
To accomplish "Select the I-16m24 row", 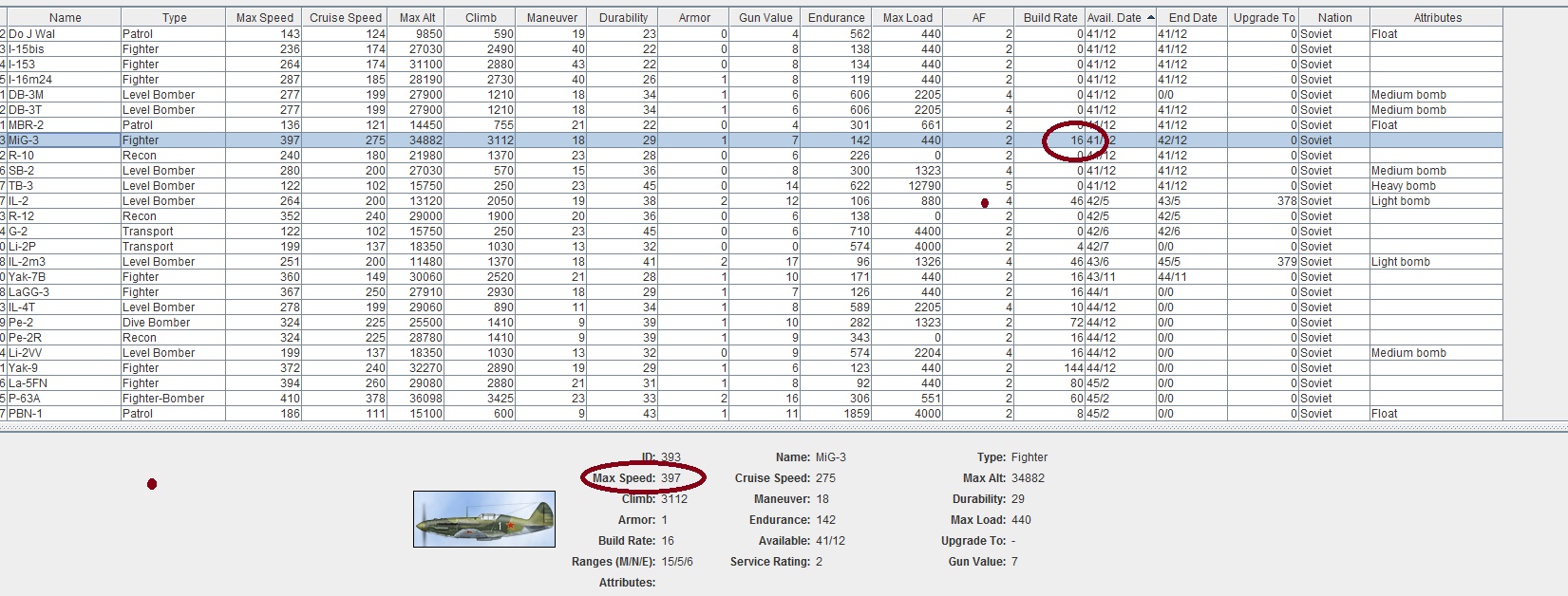I will point(751,79).
